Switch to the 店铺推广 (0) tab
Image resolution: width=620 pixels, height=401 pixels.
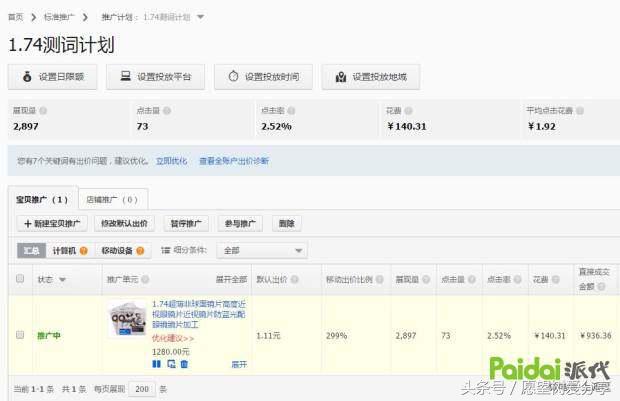click(113, 199)
